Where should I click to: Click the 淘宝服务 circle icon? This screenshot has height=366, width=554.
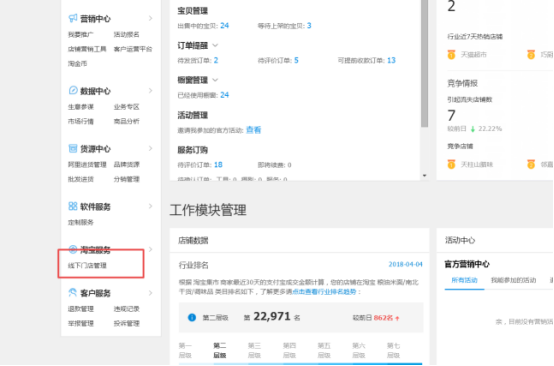[x=73, y=250]
